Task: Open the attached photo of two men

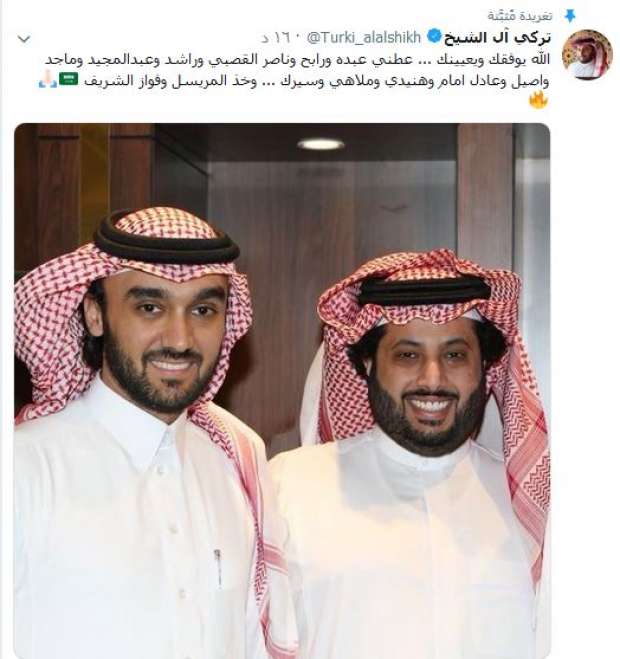Action: (x=282, y=391)
